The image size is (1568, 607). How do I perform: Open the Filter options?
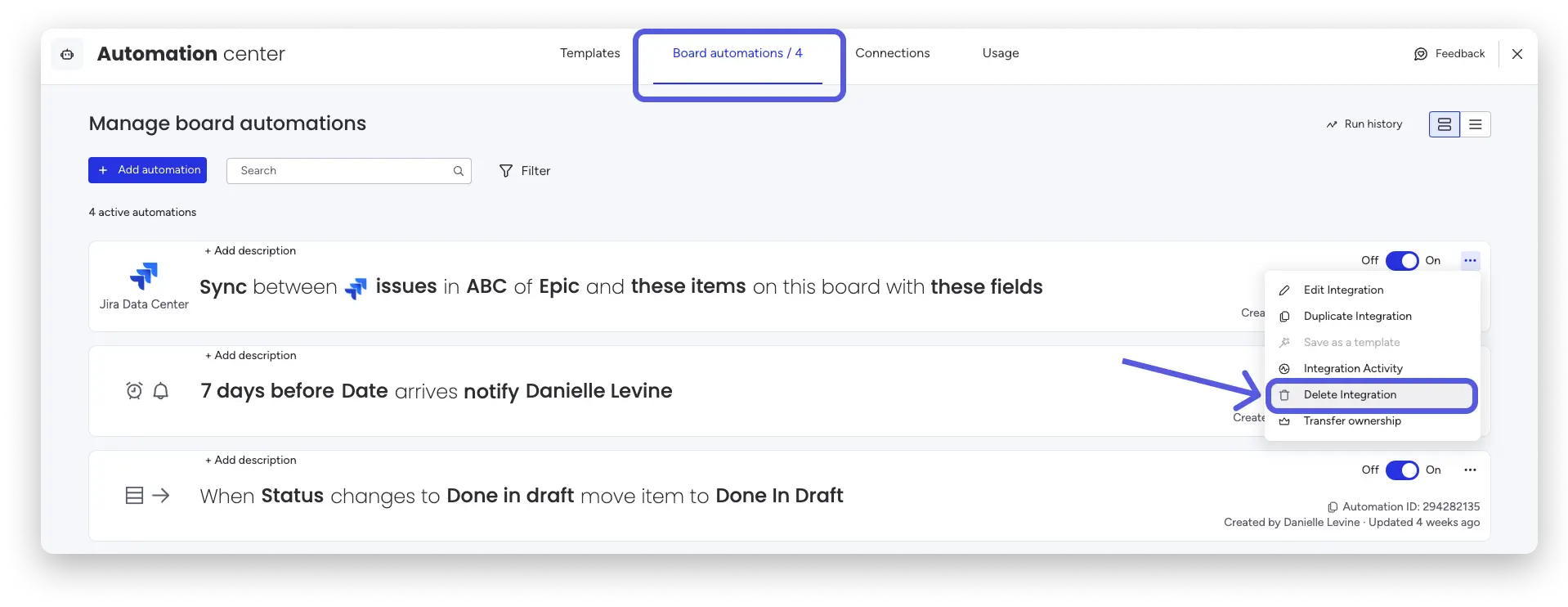(x=525, y=171)
